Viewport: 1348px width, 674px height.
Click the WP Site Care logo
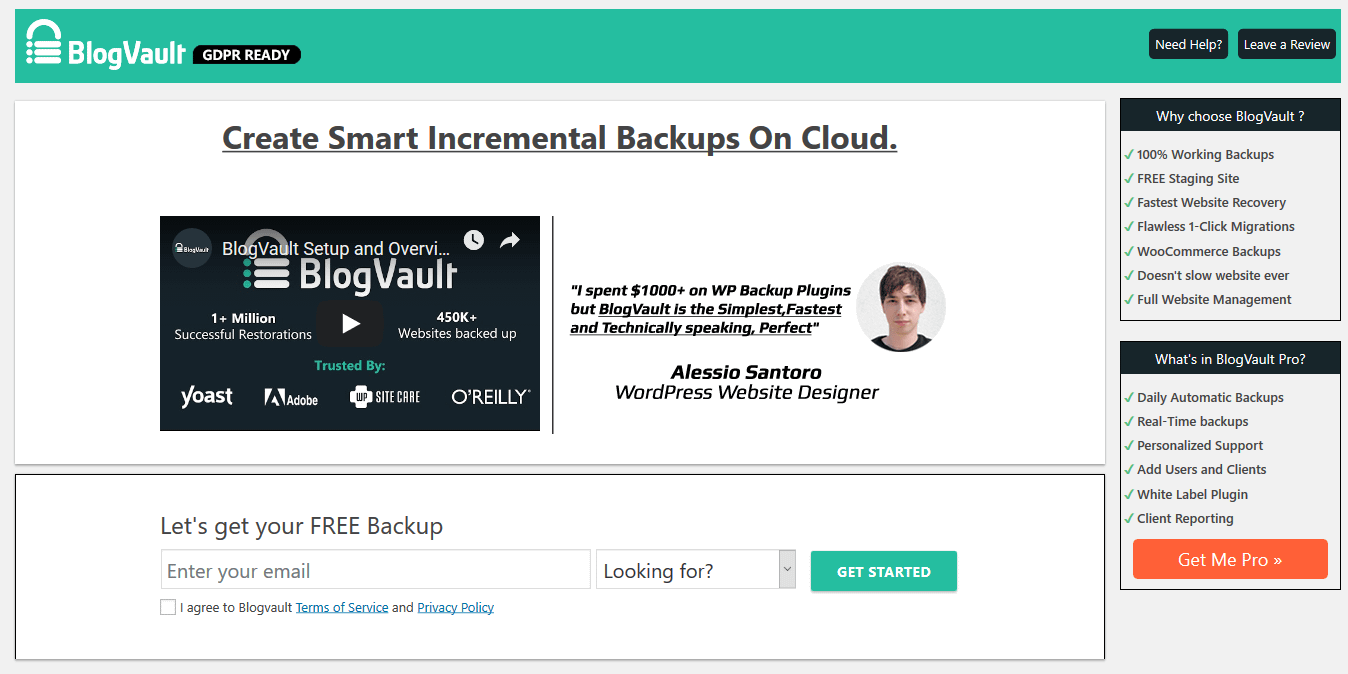385,397
